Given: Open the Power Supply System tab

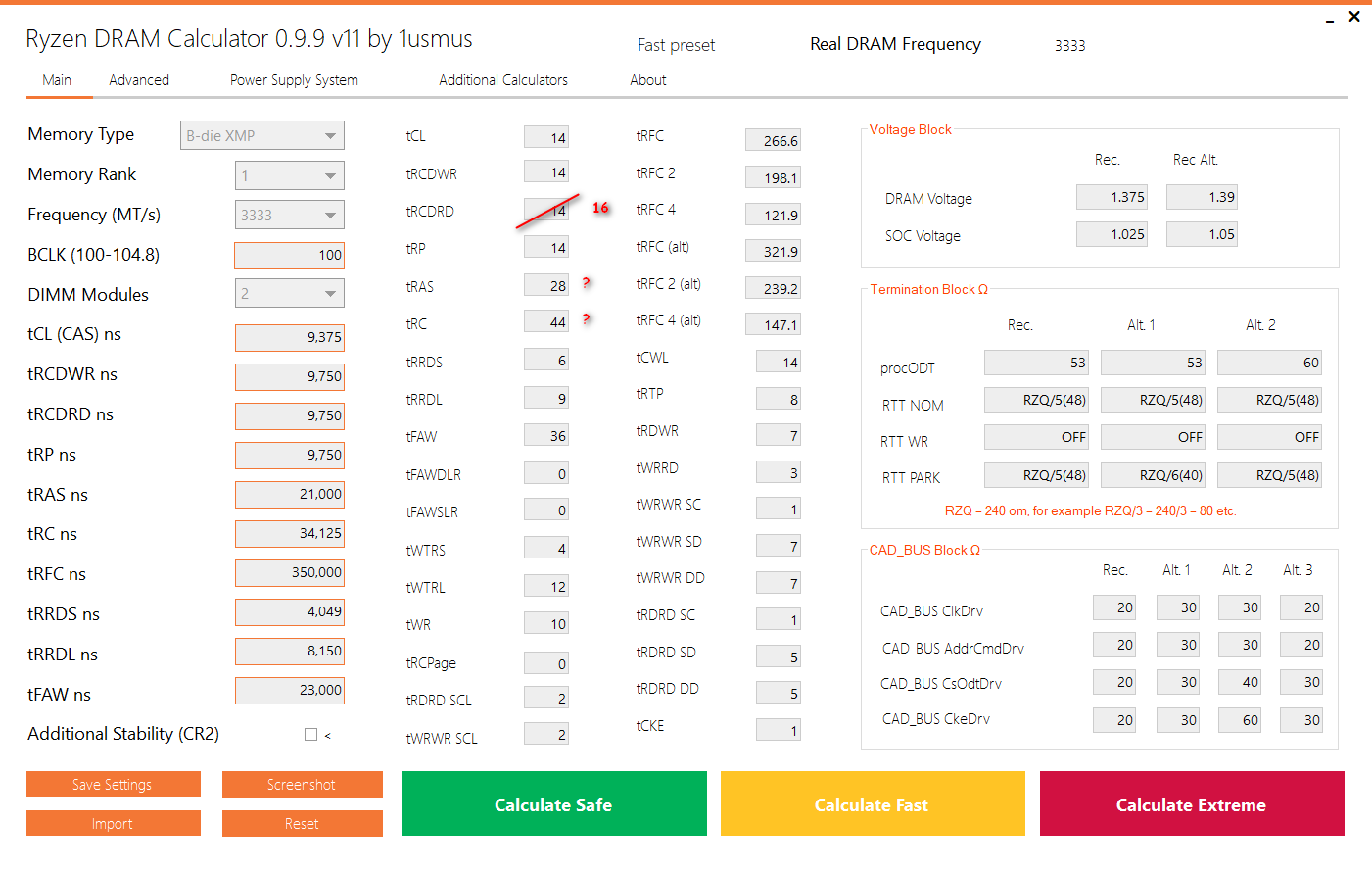Looking at the screenshot, I should pyautogui.click(x=294, y=80).
